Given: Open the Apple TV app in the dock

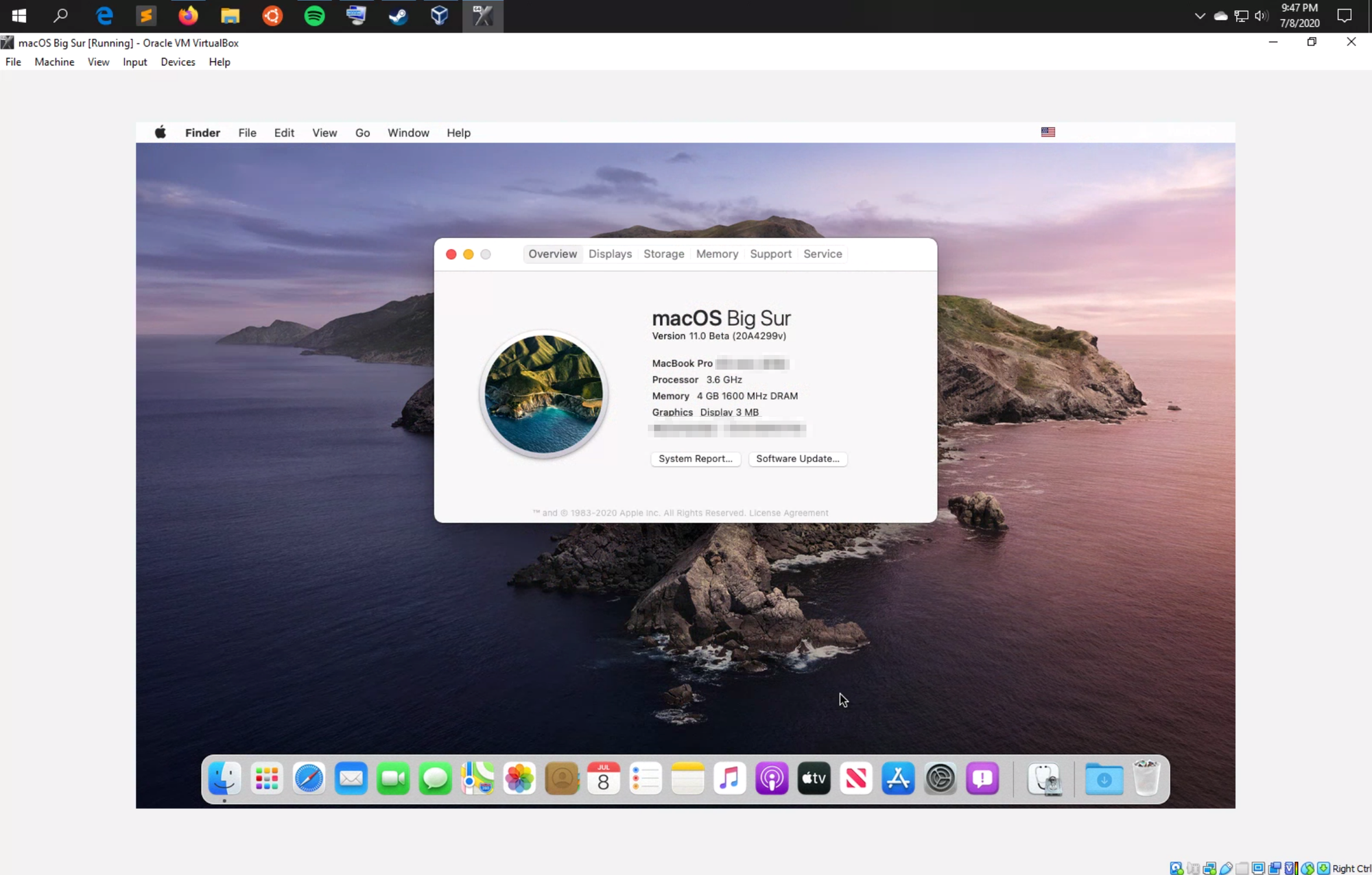Looking at the screenshot, I should point(814,778).
